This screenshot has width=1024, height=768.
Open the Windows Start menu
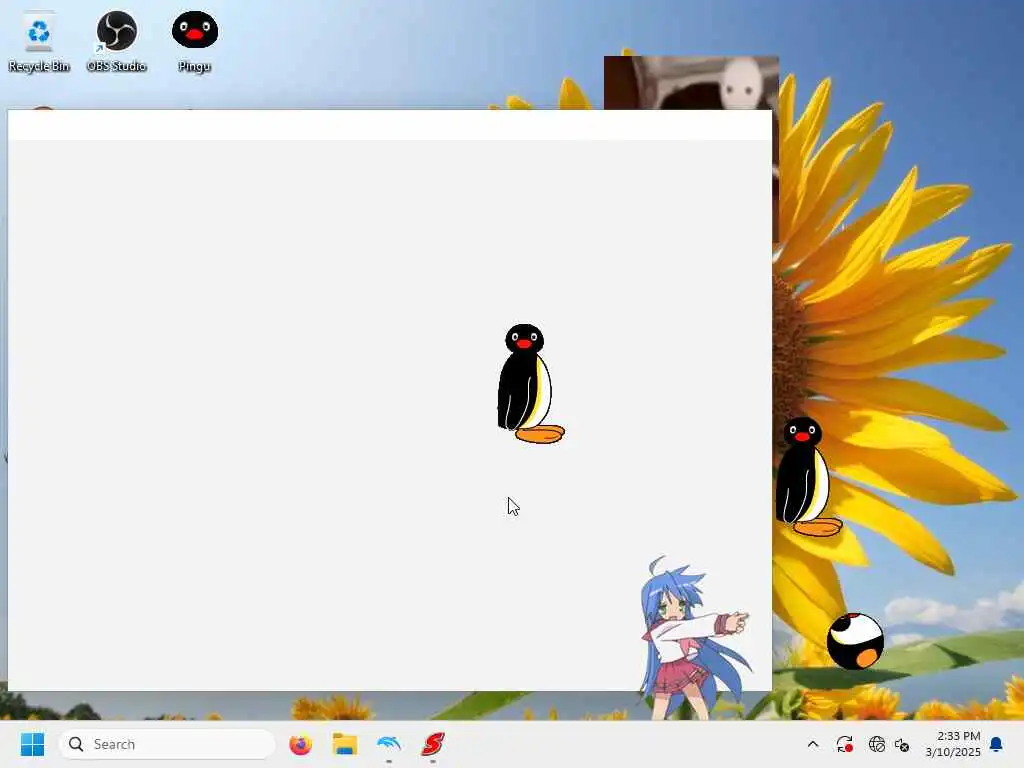pos(32,744)
